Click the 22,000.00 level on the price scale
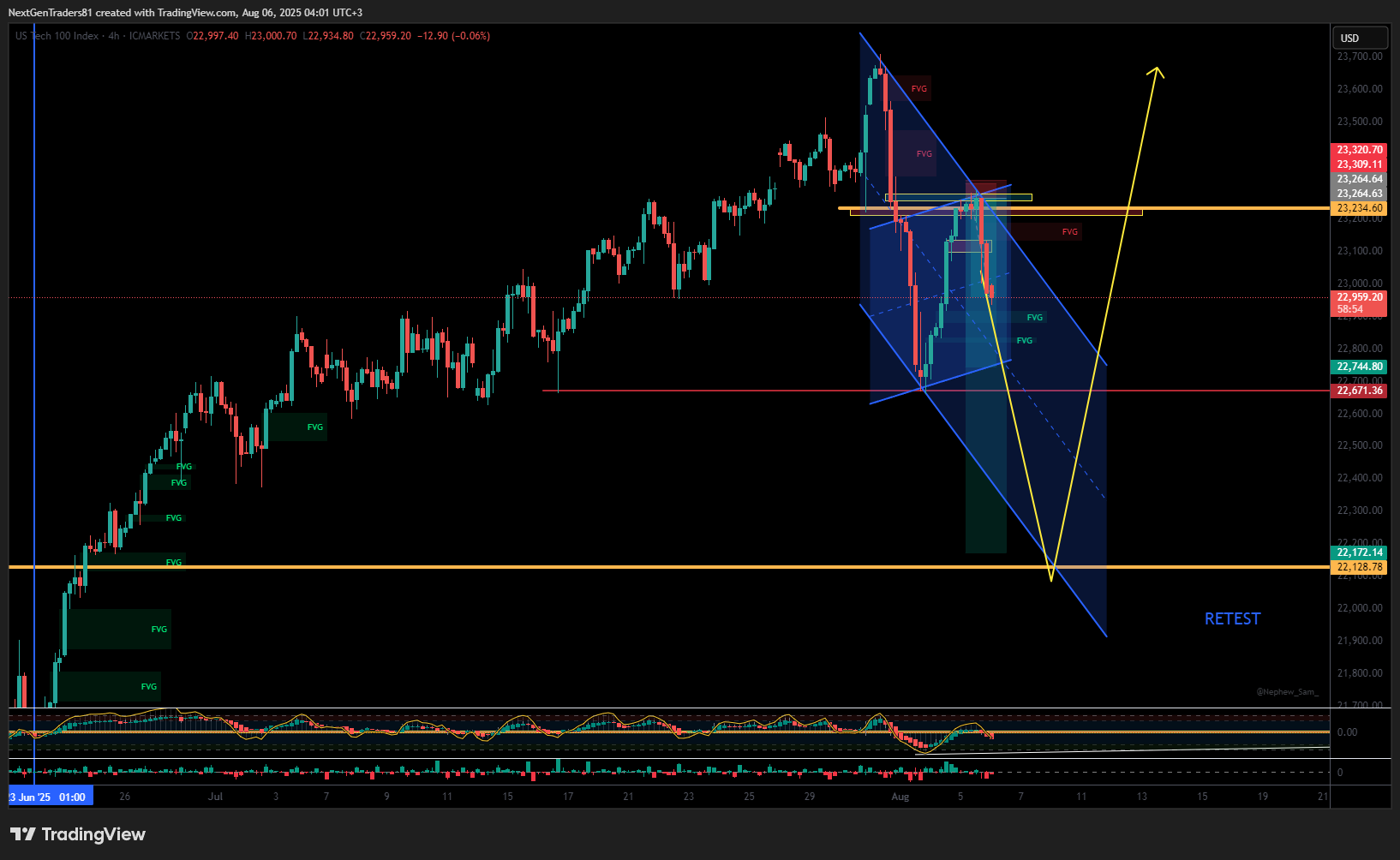This screenshot has width=1400, height=860. (x=1360, y=608)
